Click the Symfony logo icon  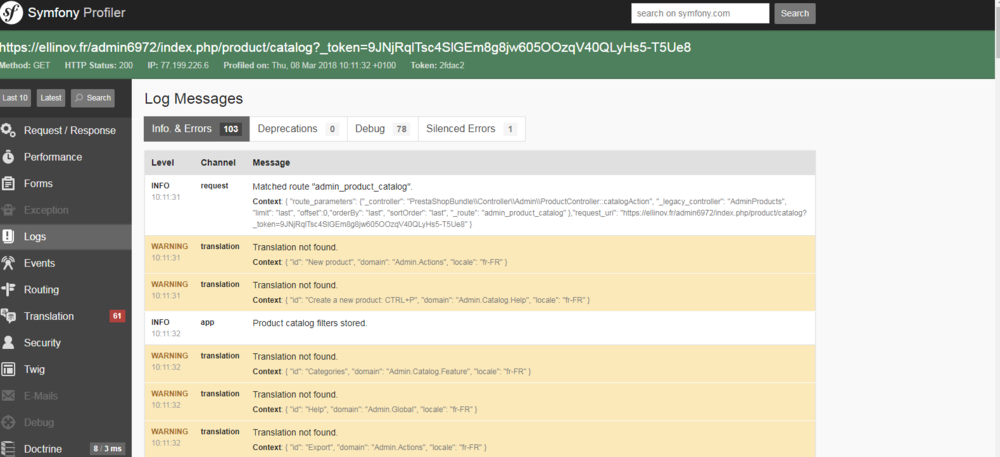click(x=12, y=13)
